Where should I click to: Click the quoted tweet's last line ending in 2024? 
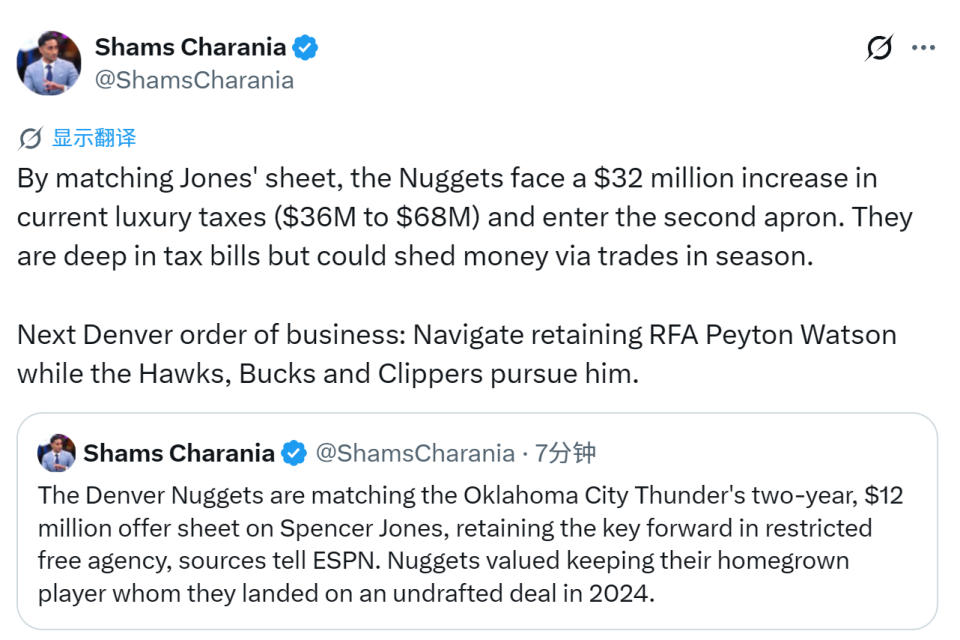346,593
